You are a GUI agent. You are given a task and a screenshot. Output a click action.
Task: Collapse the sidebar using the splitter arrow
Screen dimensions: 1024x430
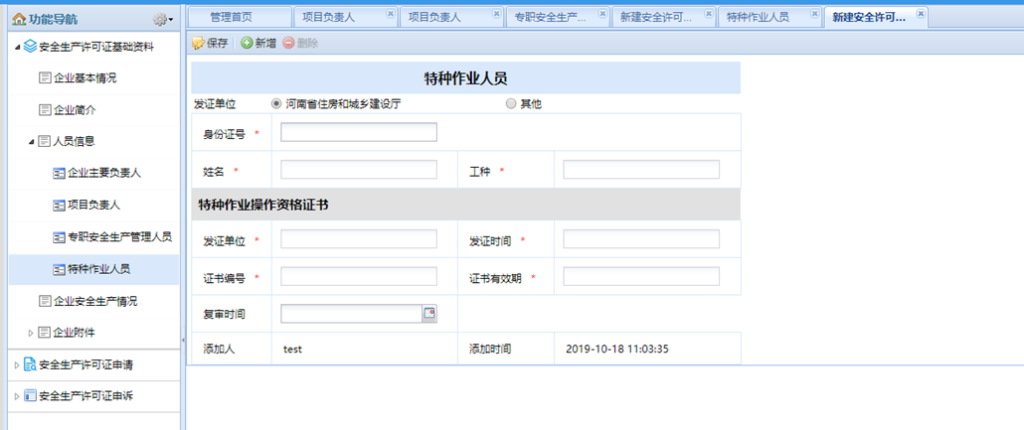point(184,340)
